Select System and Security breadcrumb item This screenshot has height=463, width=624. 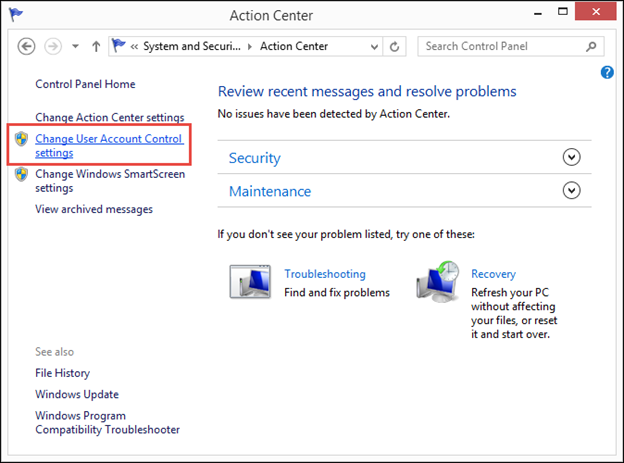(192, 46)
